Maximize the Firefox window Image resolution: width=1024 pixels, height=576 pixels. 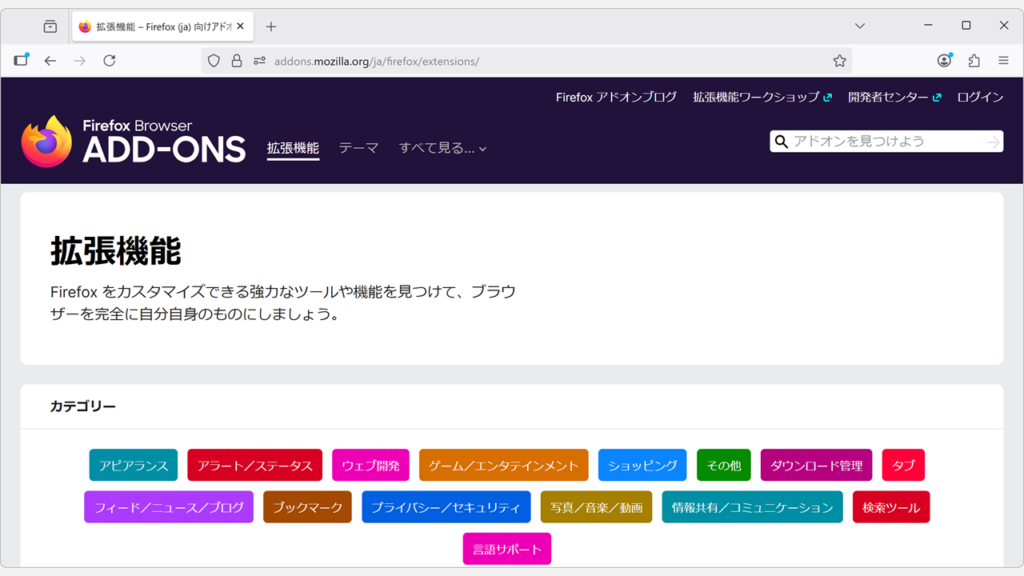[x=966, y=25]
